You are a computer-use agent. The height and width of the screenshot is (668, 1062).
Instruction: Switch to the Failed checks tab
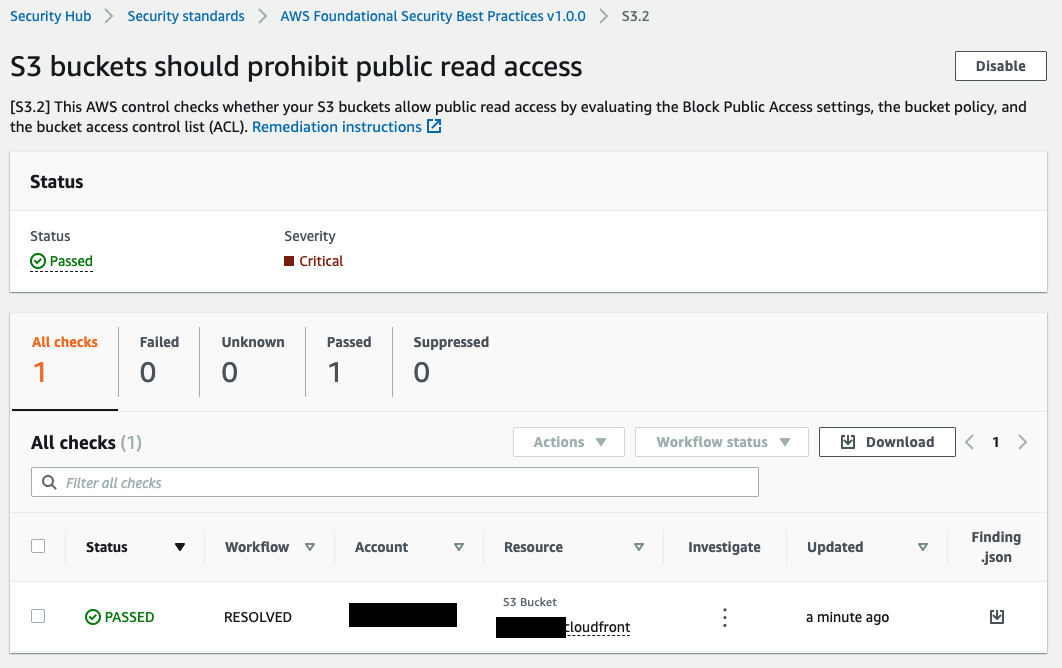tap(159, 360)
